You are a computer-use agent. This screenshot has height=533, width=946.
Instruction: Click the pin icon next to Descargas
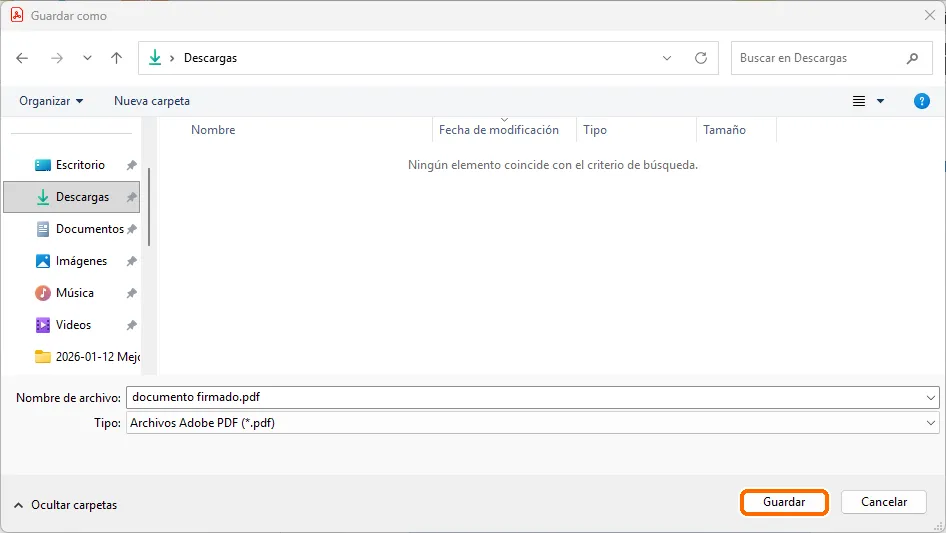[x=132, y=197]
